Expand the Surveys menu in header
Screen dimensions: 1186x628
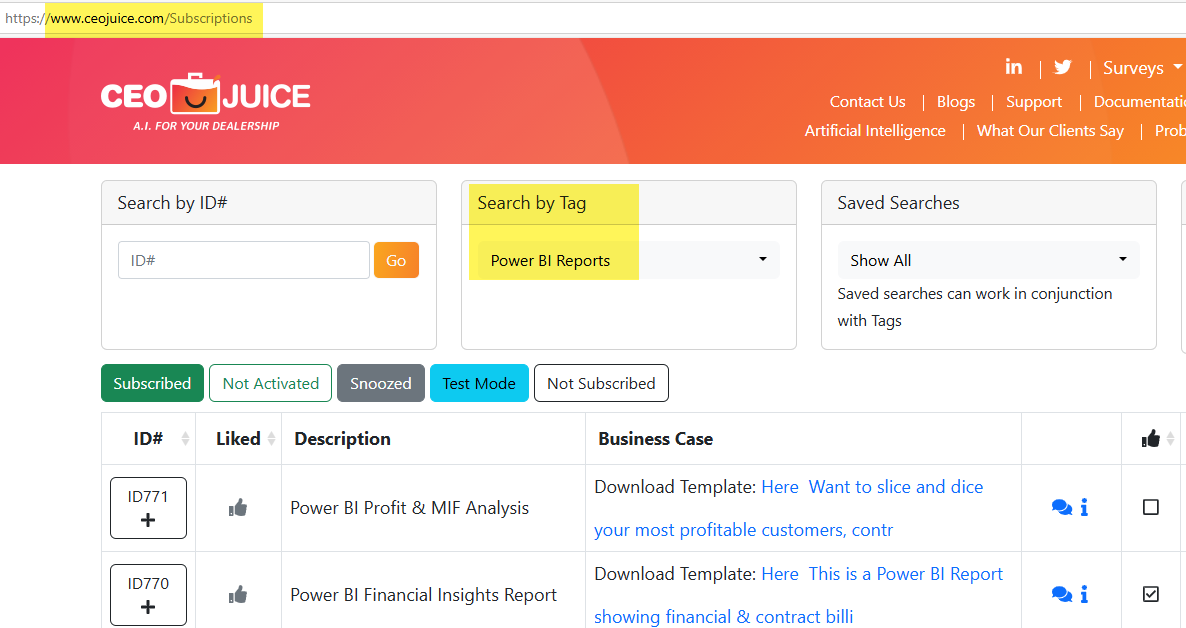(x=1141, y=68)
